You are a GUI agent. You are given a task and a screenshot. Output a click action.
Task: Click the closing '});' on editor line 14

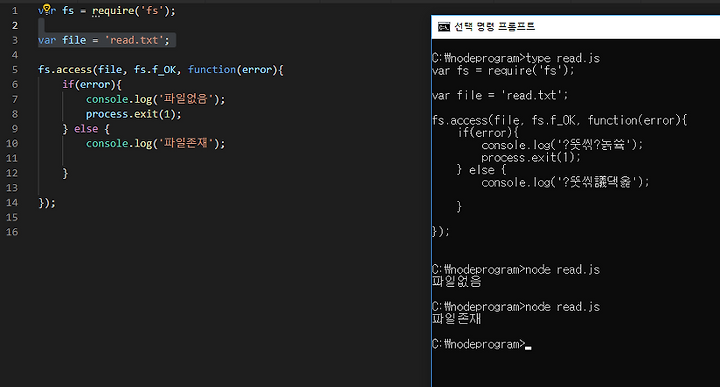click(47, 203)
